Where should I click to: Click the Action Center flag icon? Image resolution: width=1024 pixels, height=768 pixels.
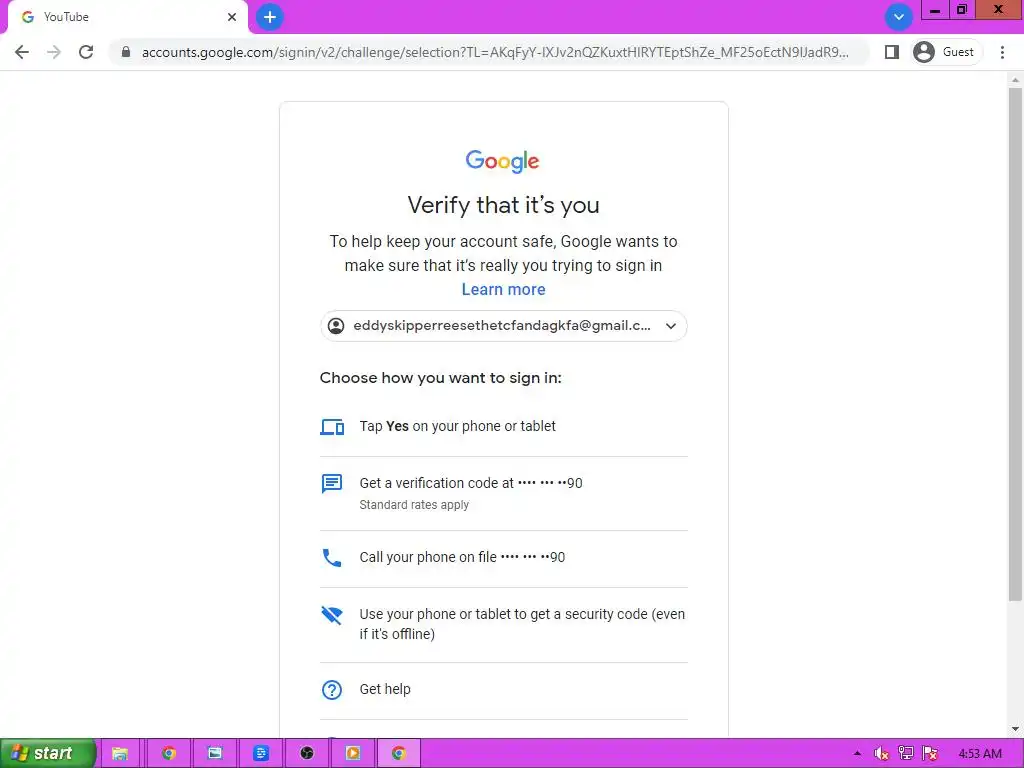[x=930, y=754]
